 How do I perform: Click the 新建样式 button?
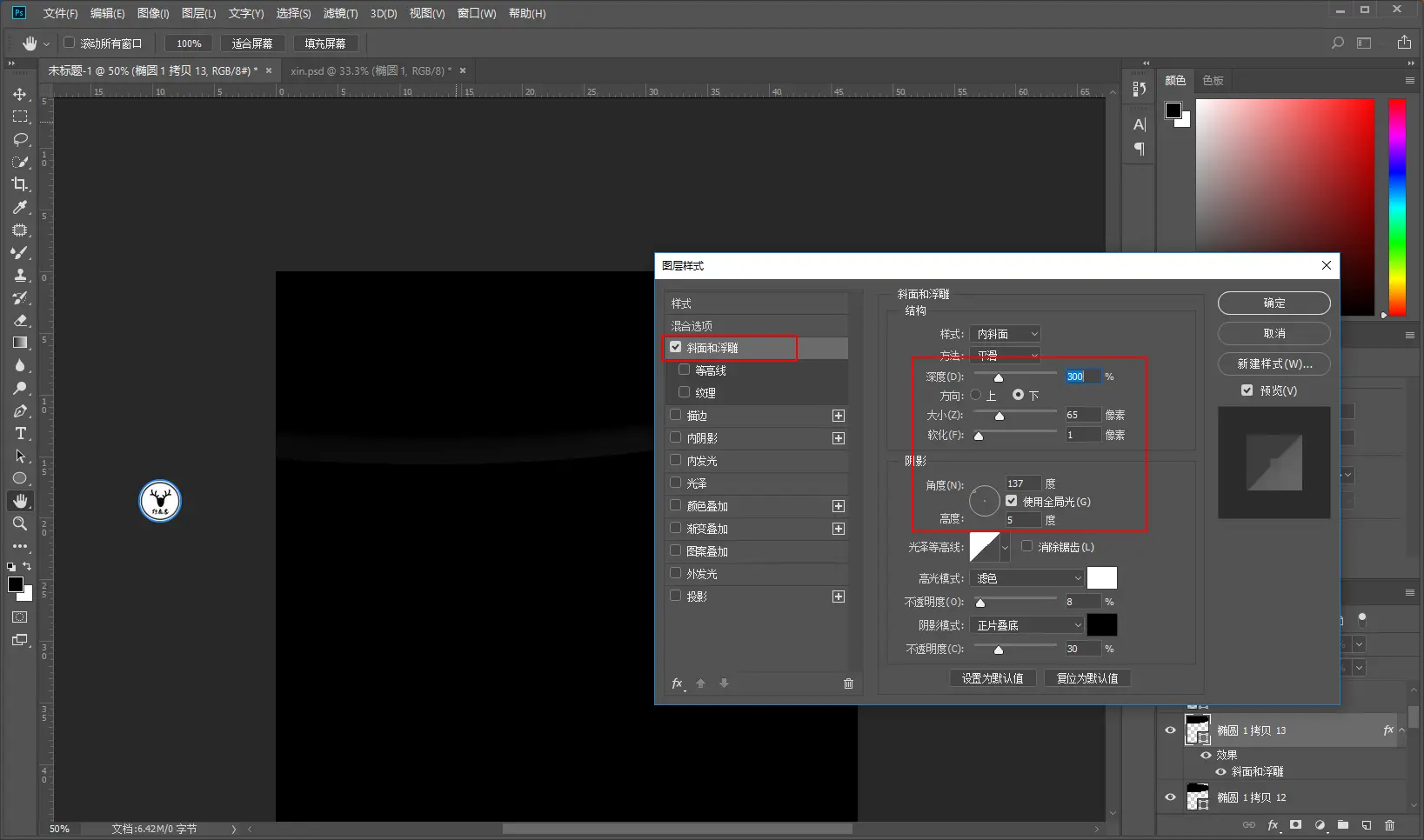tap(1274, 363)
